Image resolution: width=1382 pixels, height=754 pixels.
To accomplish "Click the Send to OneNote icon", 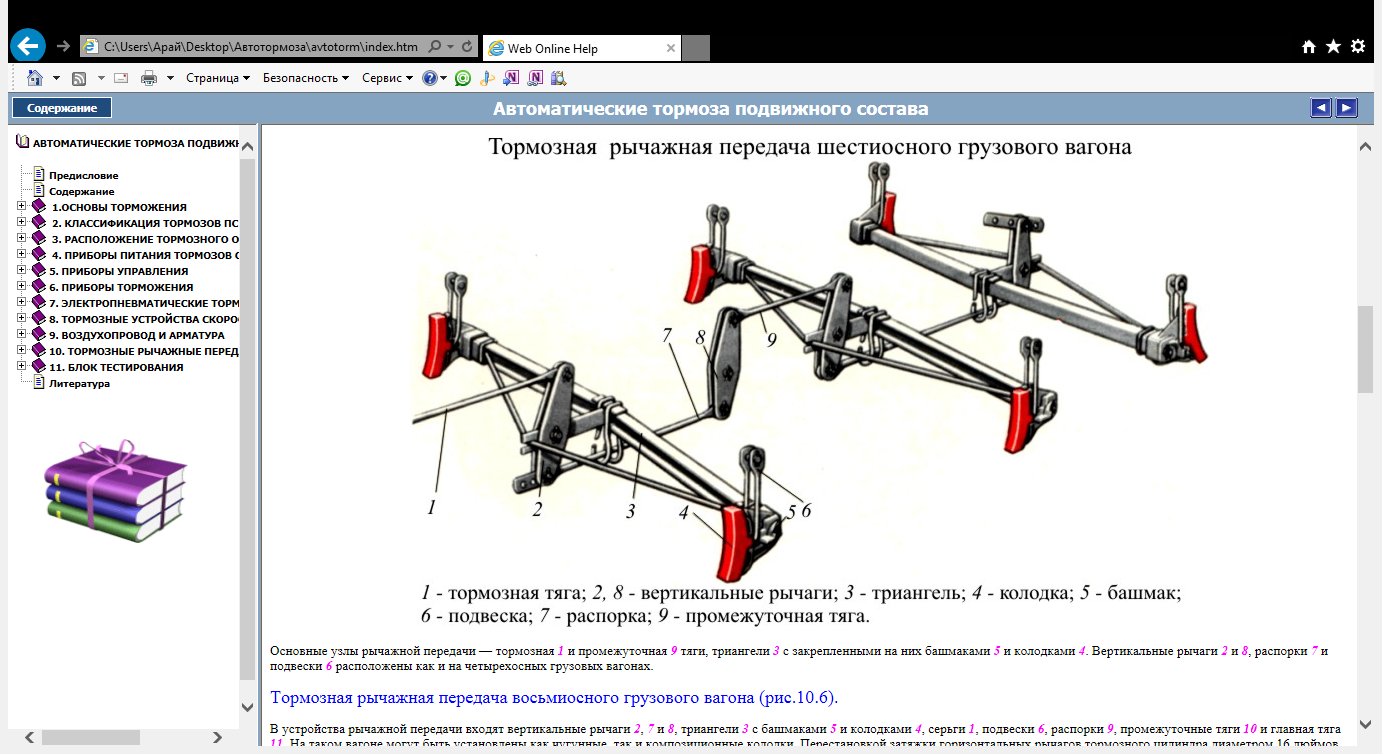I will click(x=511, y=78).
